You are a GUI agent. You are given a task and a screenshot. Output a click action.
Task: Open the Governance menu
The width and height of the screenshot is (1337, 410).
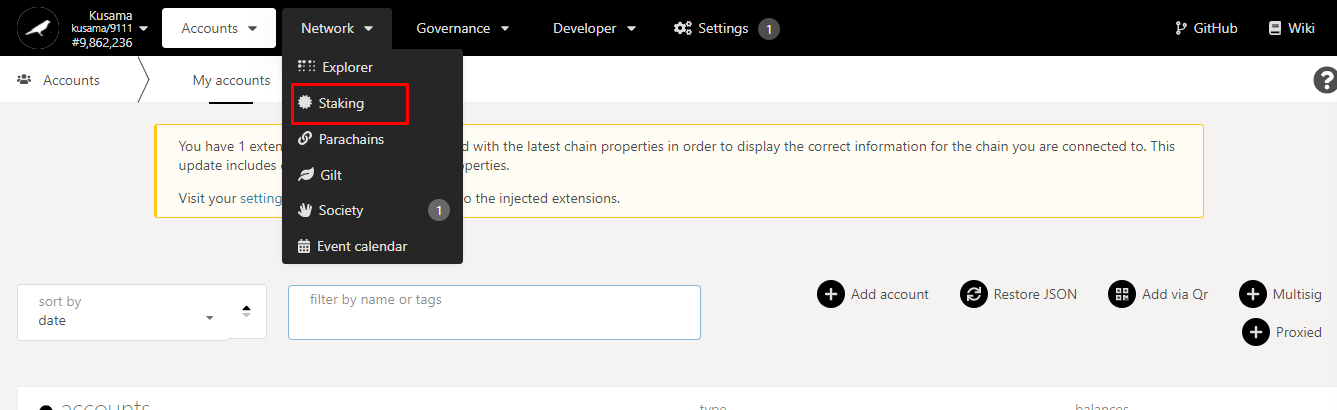(463, 28)
